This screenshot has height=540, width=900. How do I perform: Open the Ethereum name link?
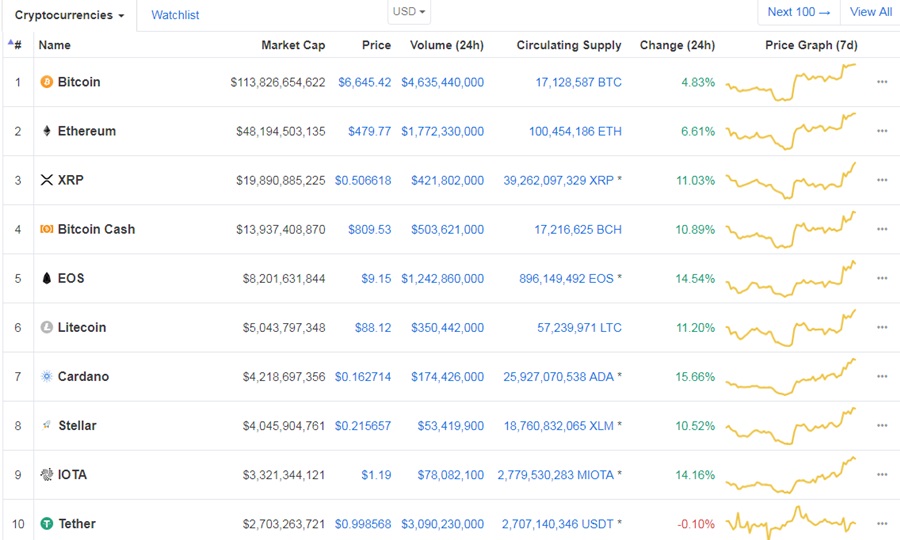pos(87,131)
